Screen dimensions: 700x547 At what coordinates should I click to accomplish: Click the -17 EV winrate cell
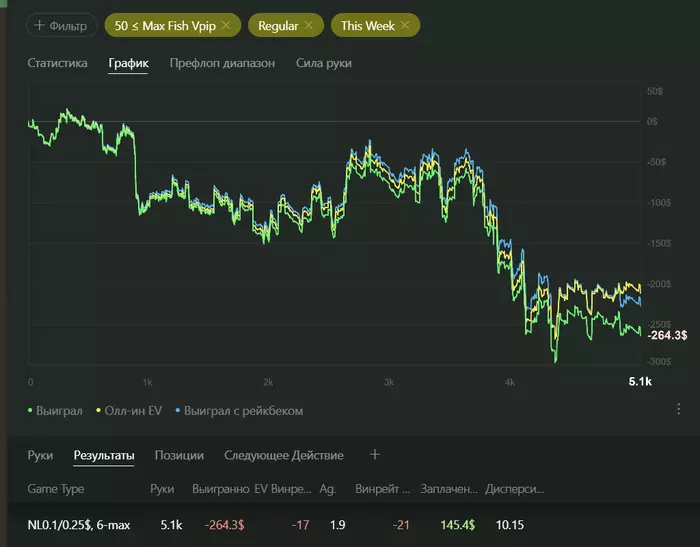300,525
